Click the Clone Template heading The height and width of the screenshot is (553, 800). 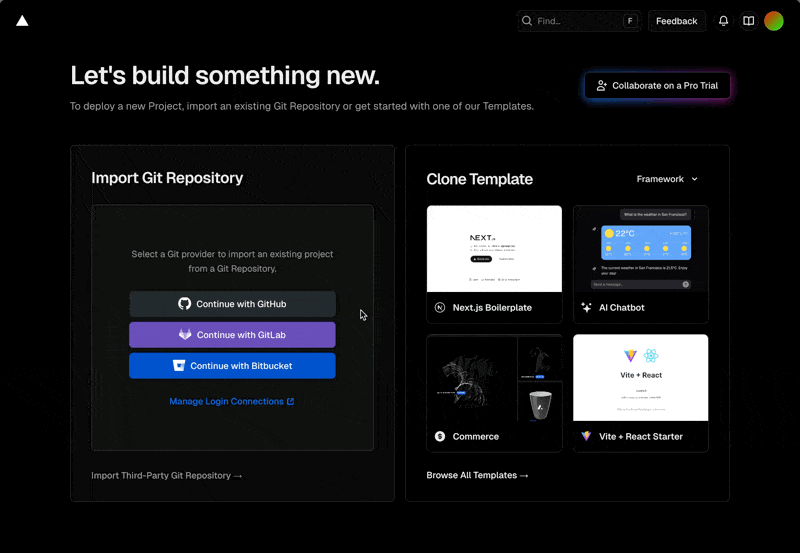pyautogui.click(x=480, y=179)
